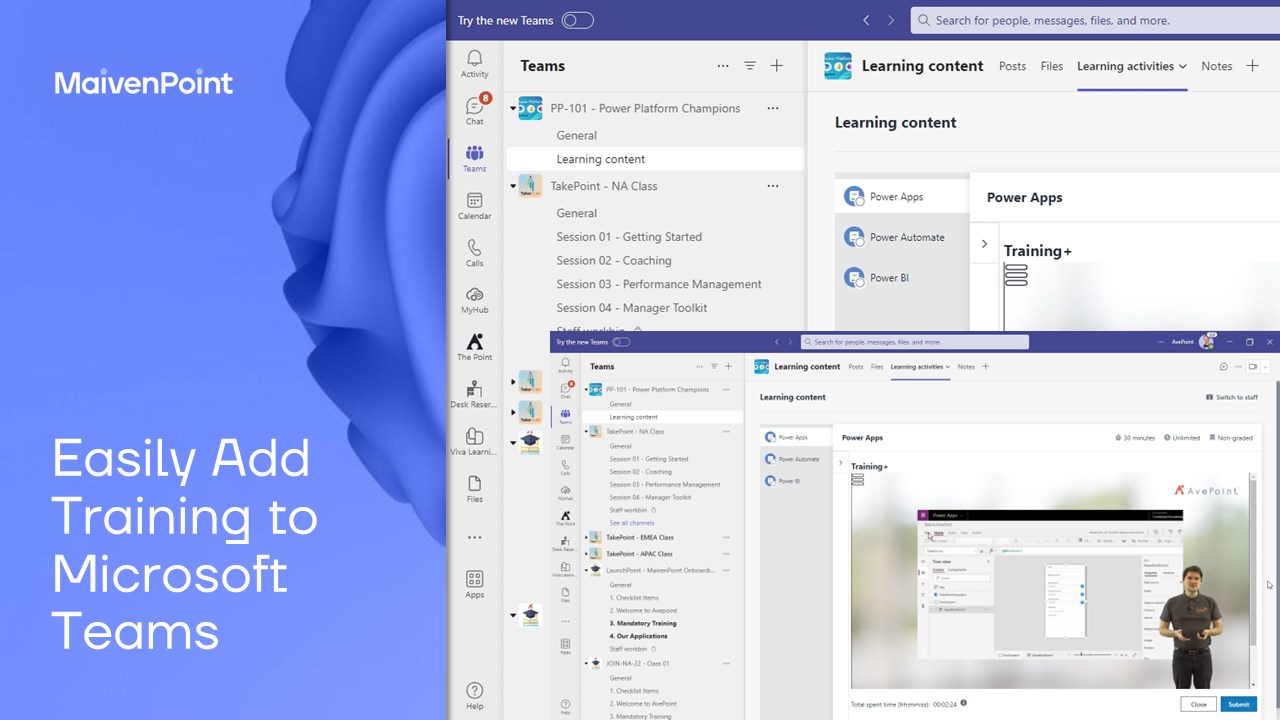
Task: Select Calendar icon in the large Teams window
Action: pos(474,206)
